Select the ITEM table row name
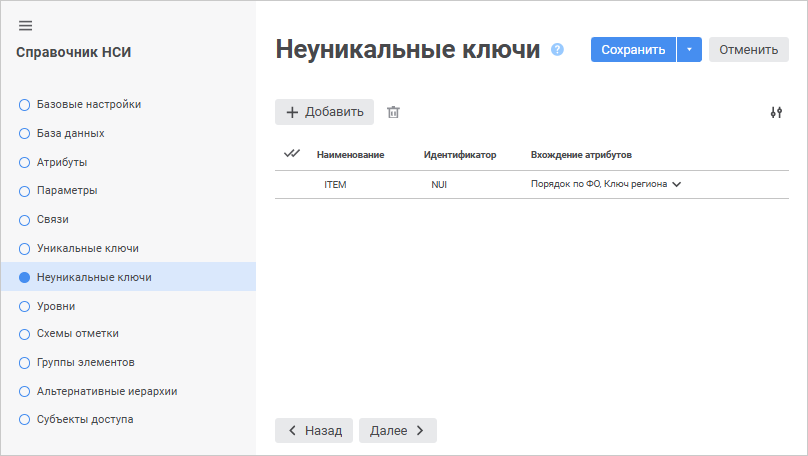Image resolution: width=808 pixels, height=456 pixels. [x=335, y=185]
